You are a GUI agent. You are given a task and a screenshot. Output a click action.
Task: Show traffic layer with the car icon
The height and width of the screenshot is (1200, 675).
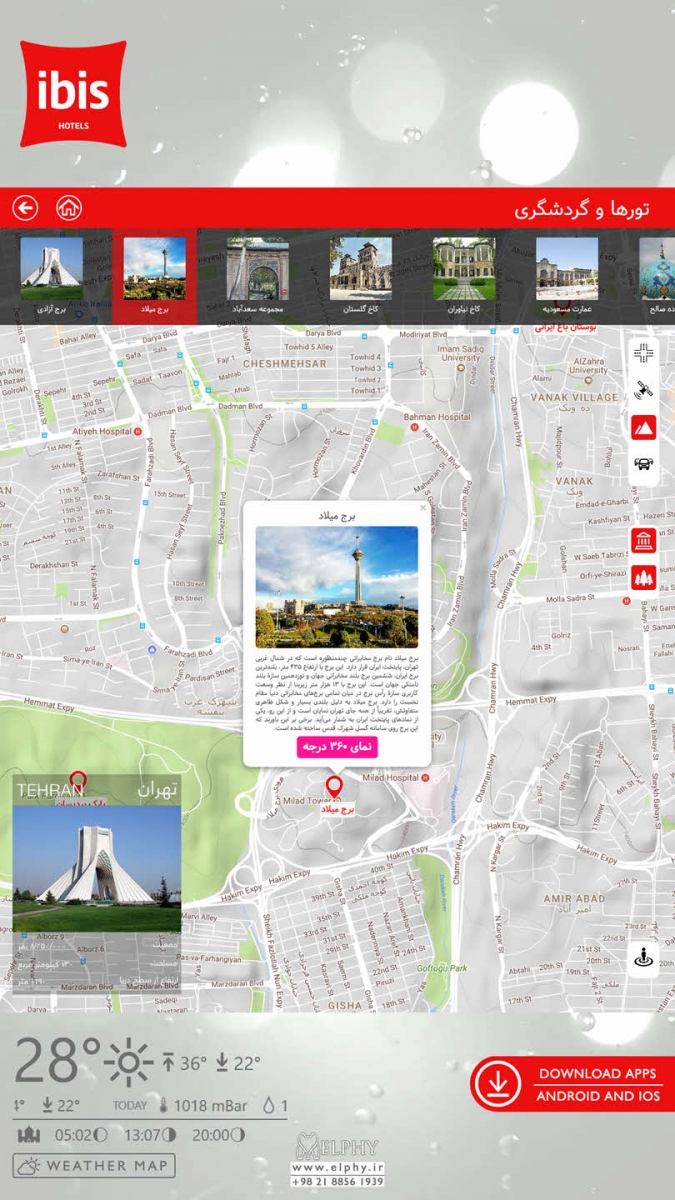click(644, 463)
